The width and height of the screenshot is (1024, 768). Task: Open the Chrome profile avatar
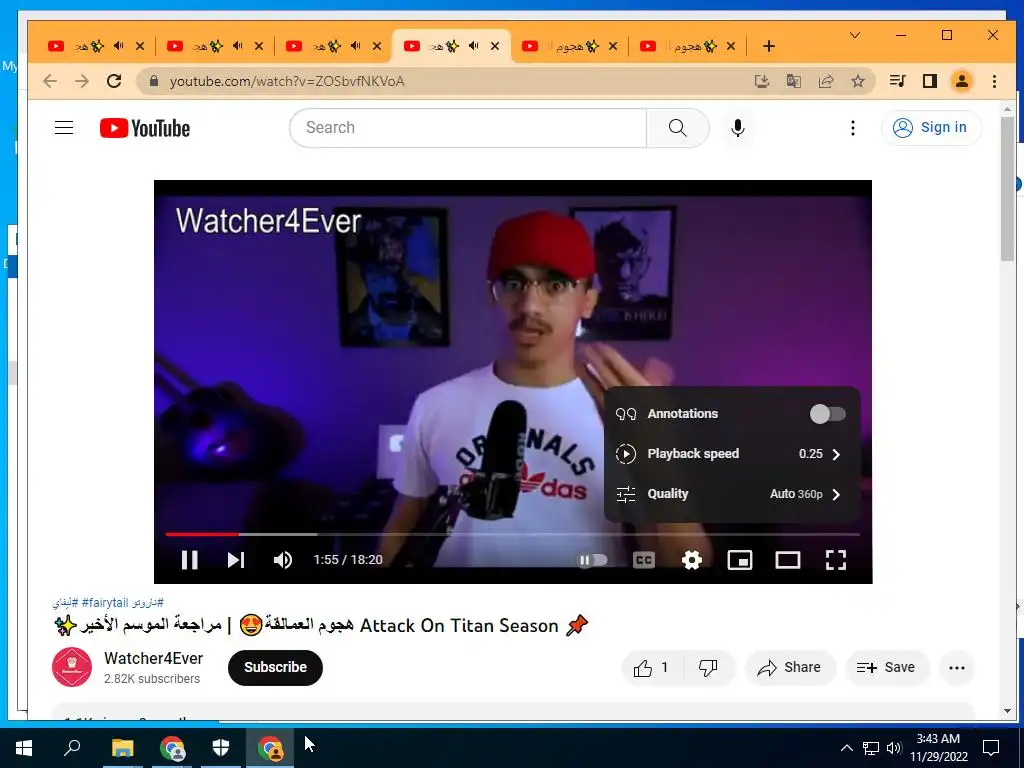[x=962, y=81]
